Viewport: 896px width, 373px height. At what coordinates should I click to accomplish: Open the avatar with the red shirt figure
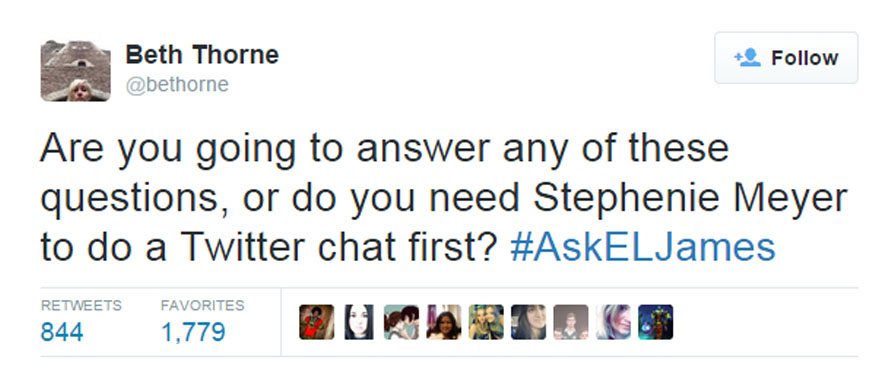[x=317, y=322]
